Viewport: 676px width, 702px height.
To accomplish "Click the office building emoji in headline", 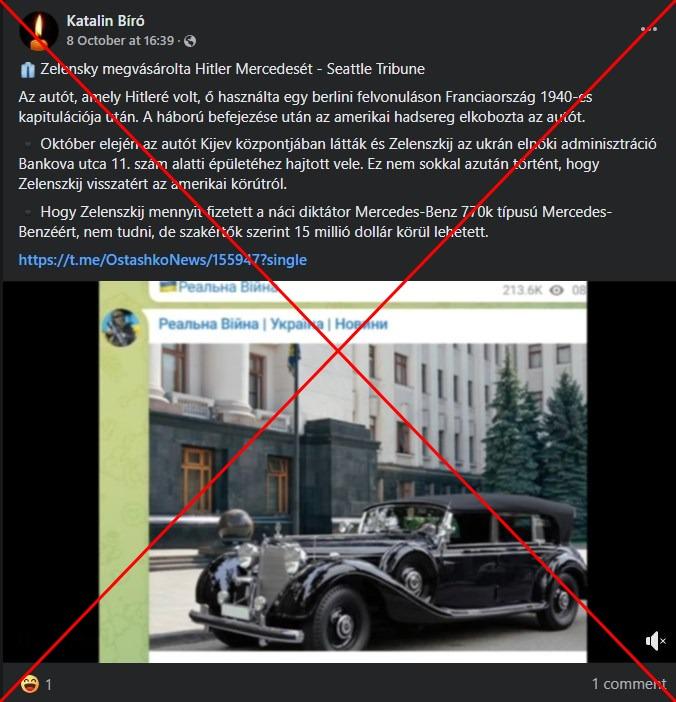I will point(27,70).
